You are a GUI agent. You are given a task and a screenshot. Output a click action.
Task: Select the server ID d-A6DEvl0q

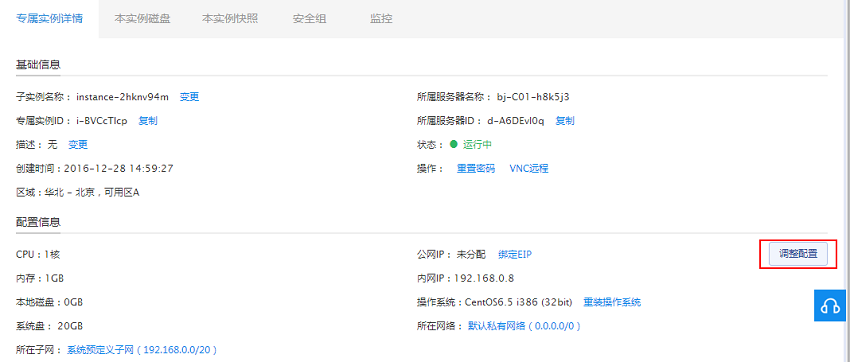coord(516,121)
